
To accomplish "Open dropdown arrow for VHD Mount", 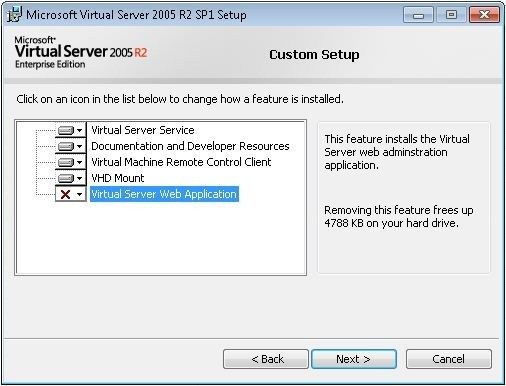I will point(79,178).
